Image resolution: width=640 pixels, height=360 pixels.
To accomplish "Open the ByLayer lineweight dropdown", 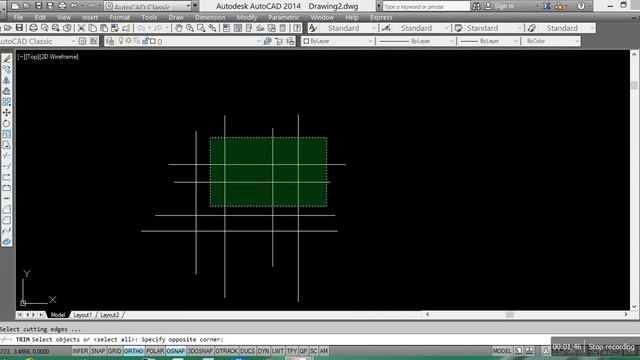I will [x=488, y=41].
